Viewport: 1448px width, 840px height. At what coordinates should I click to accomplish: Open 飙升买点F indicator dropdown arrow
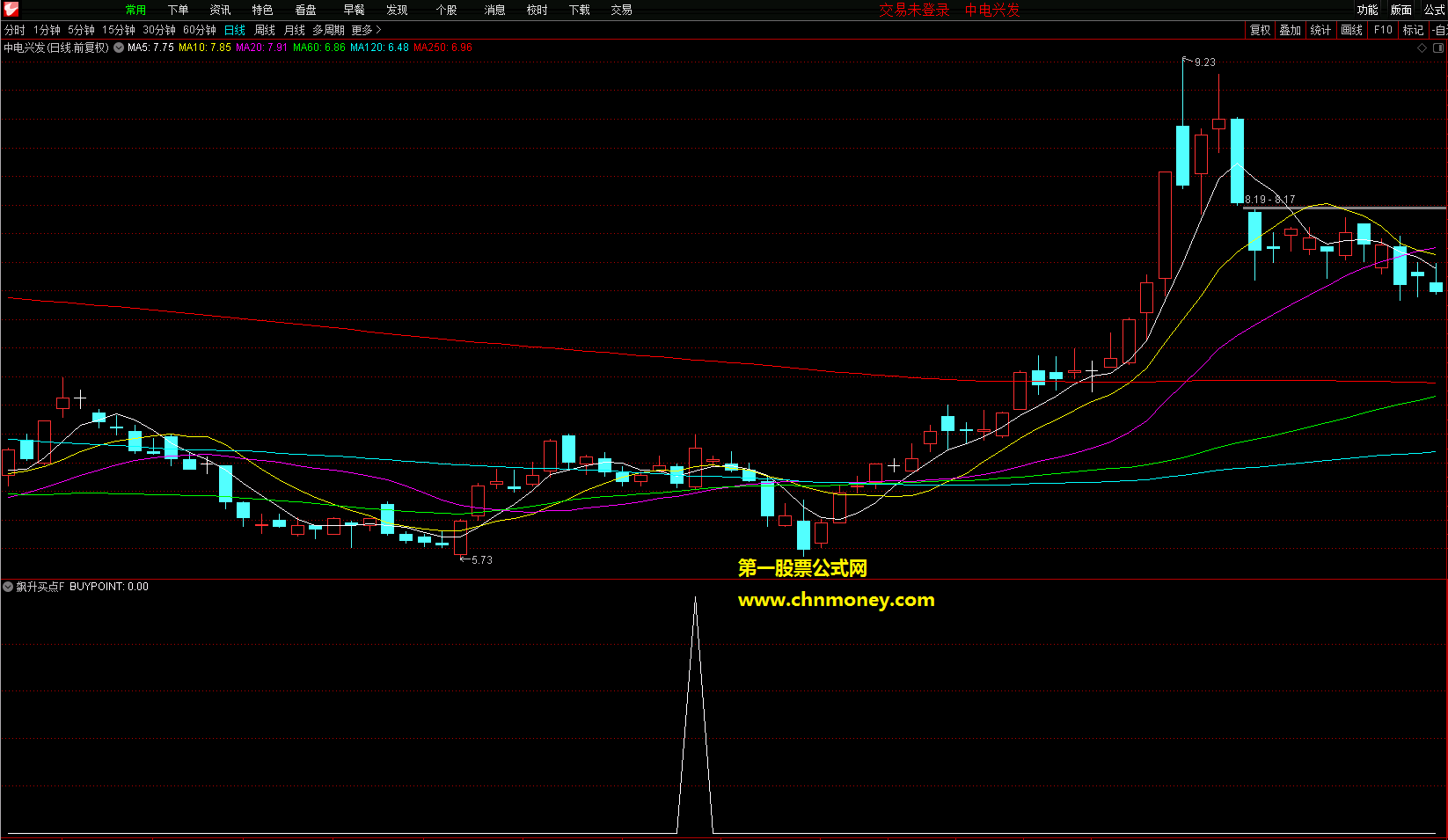coord(8,587)
